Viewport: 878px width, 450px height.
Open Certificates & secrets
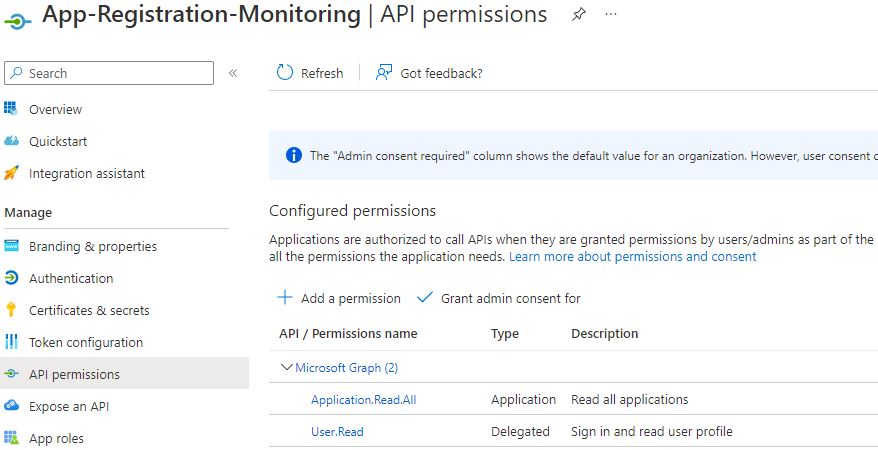[x=89, y=311]
